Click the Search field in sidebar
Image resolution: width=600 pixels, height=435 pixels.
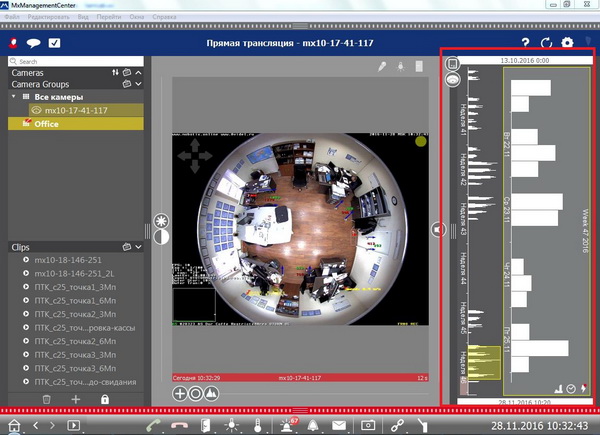pyautogui.click(x=76, y=61)
